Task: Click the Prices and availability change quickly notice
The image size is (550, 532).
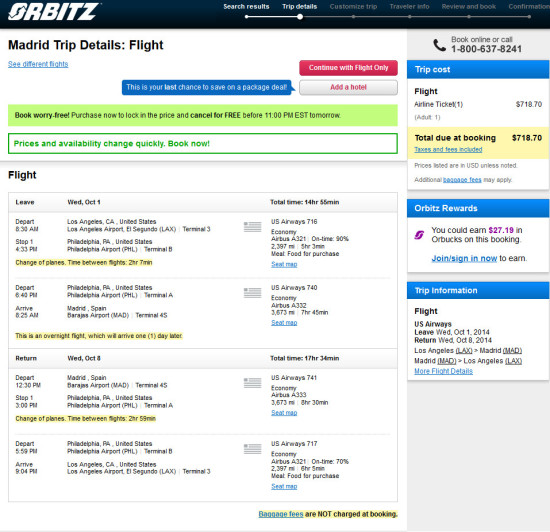Action: [x=203, y=143]
